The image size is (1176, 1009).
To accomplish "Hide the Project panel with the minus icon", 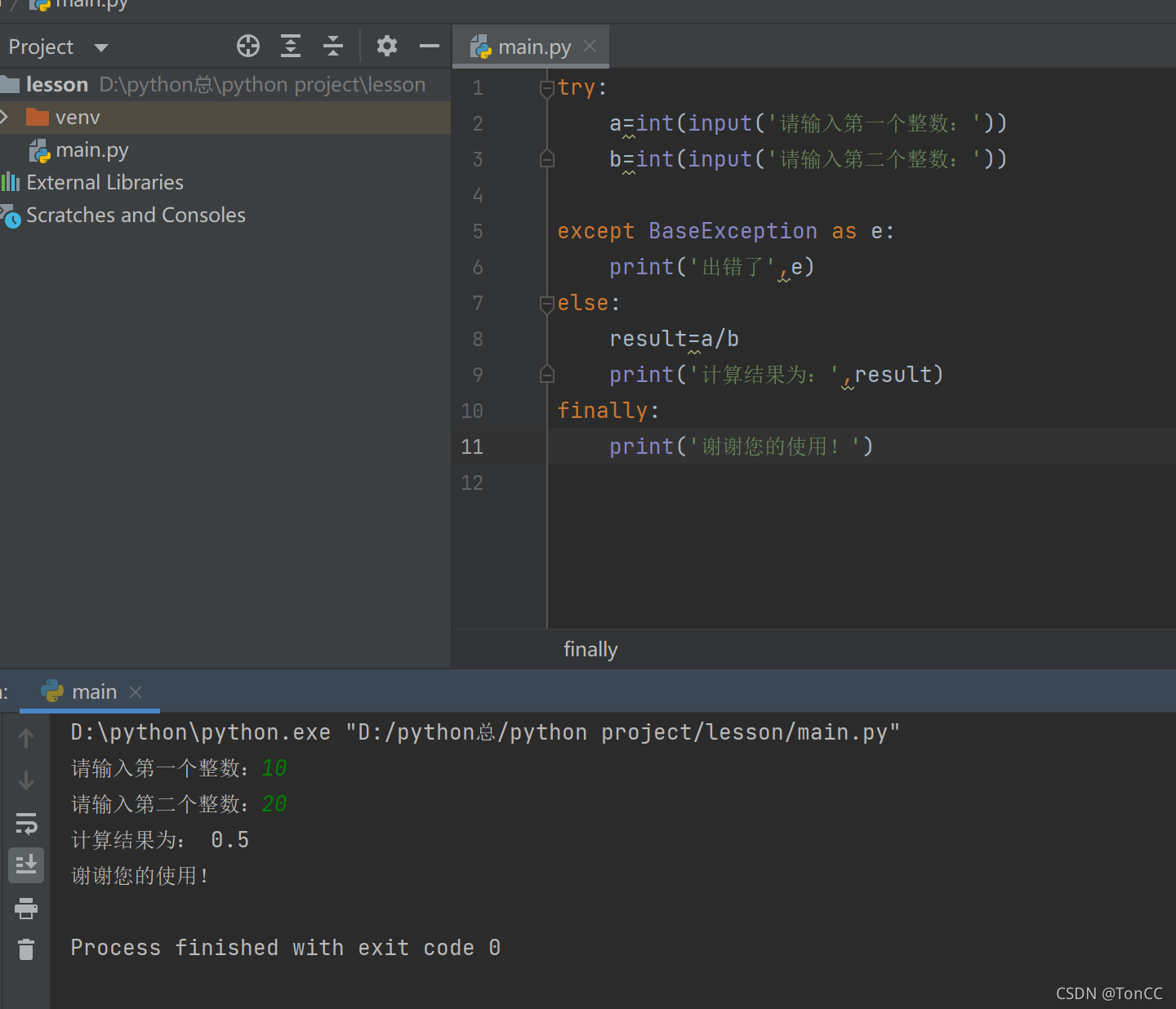I will (x=430, y=47).
